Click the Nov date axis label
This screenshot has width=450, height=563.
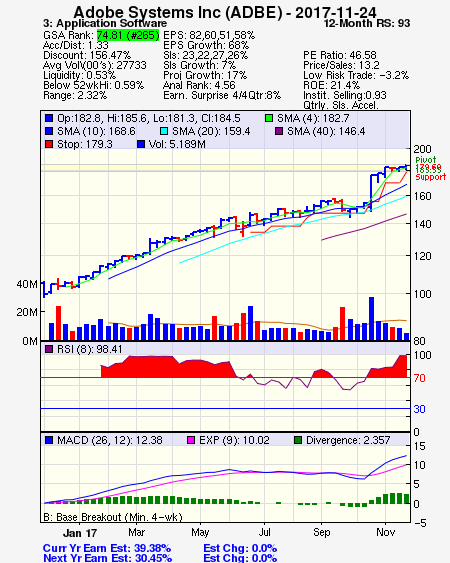[385, 532]
